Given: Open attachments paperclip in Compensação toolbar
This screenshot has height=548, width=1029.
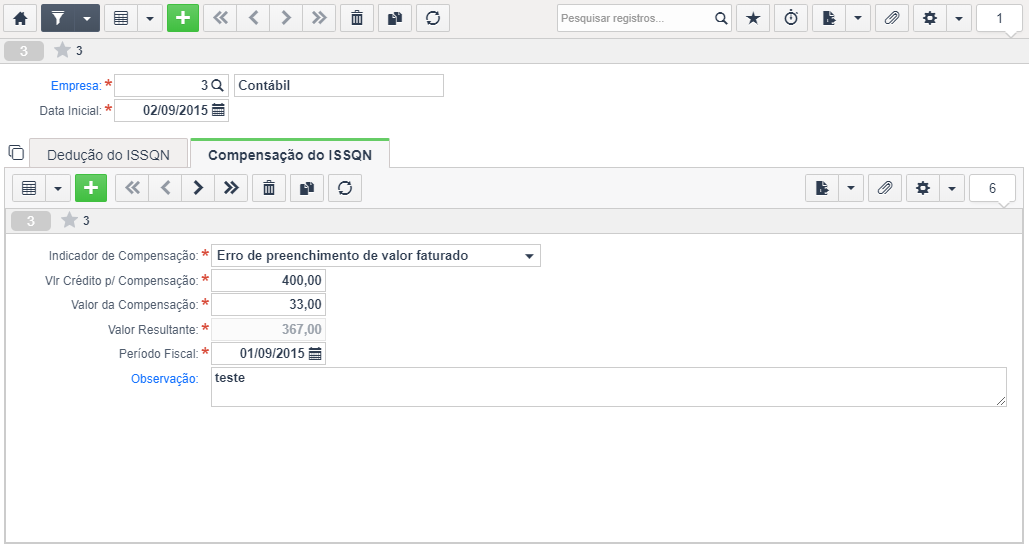Looking at the screenshot, I should click(885, 188).
